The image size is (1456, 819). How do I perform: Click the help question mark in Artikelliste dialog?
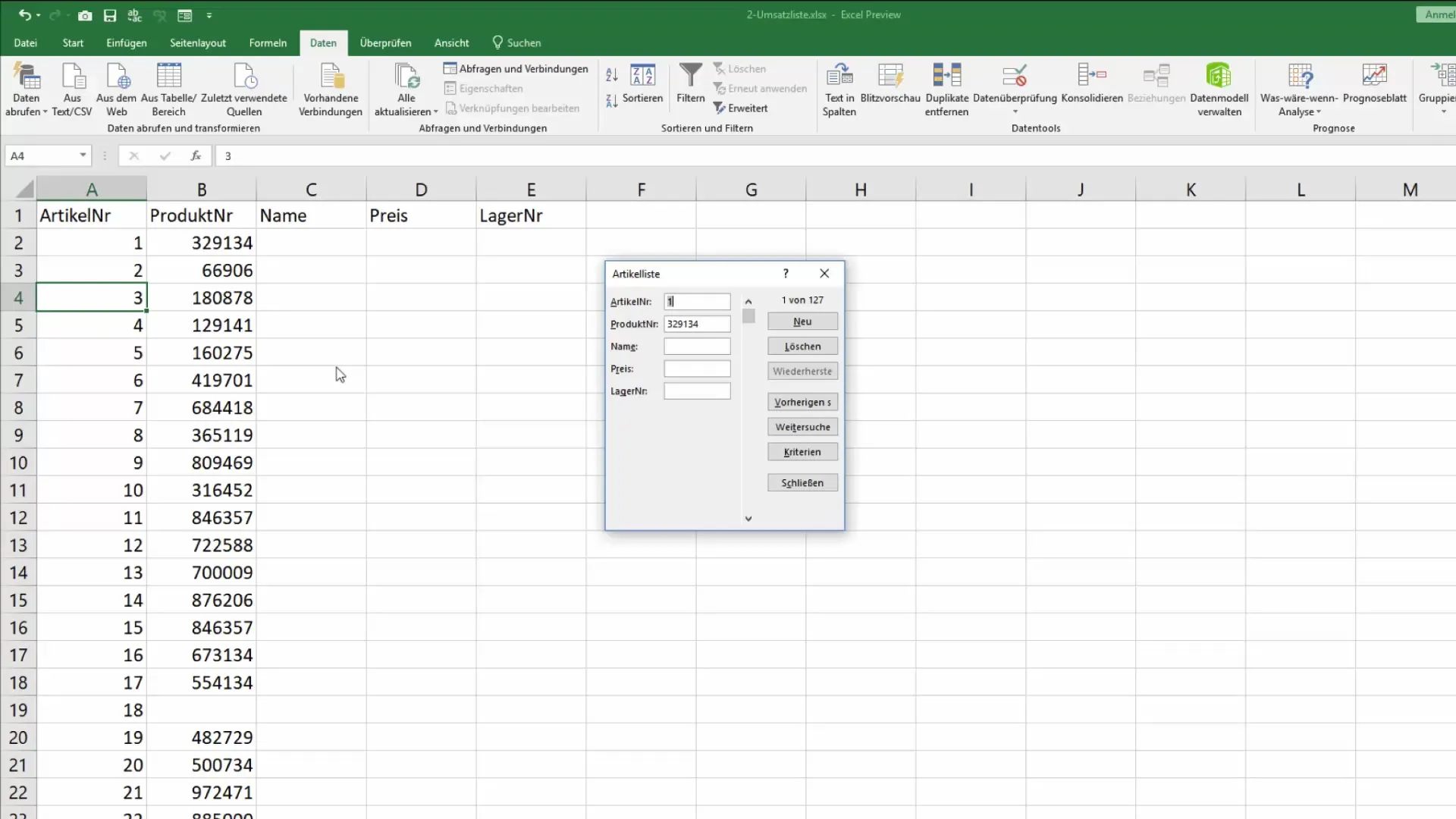tap(786, 274)
